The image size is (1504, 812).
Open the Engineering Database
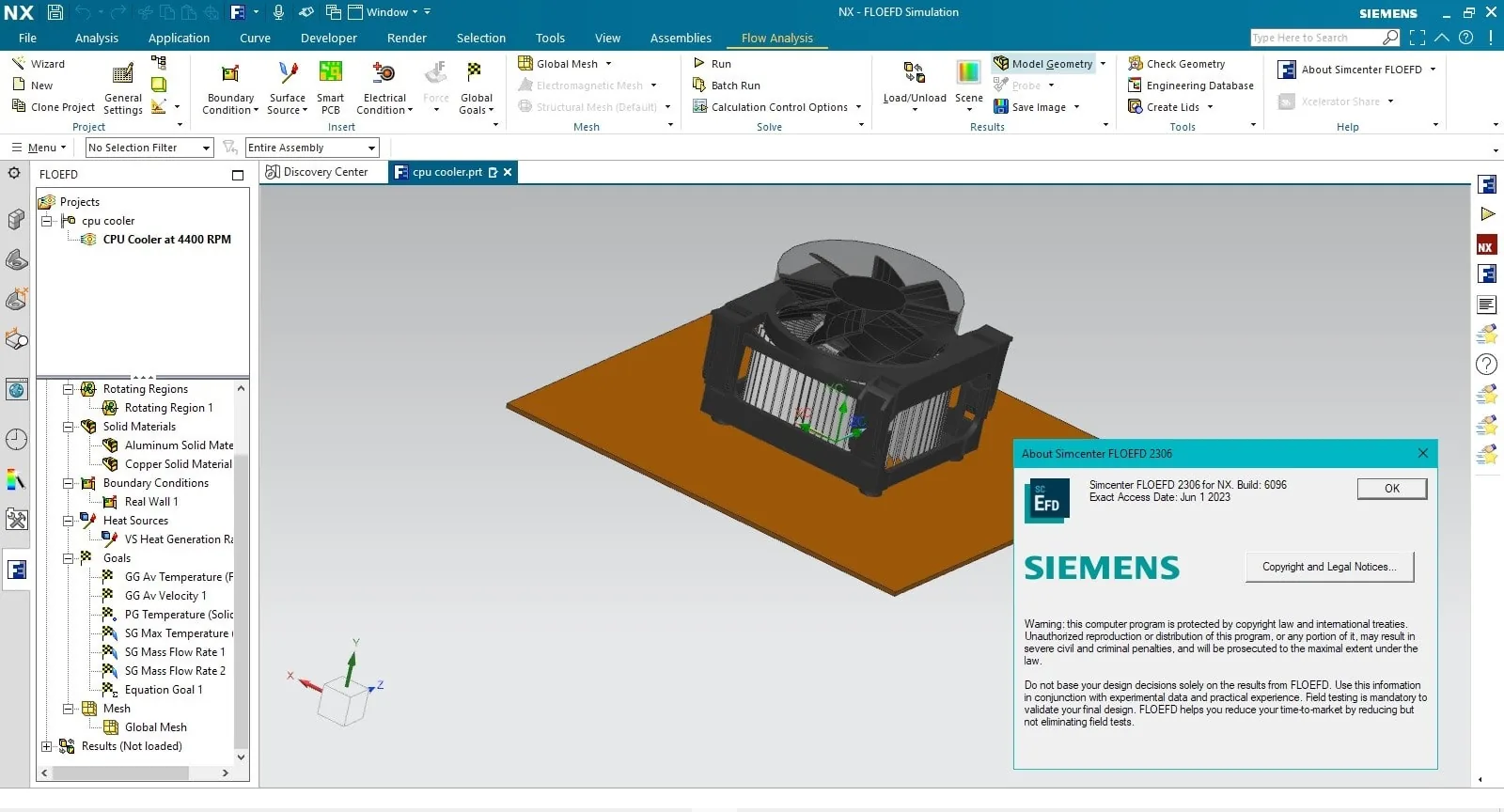tap(1191, 86)
